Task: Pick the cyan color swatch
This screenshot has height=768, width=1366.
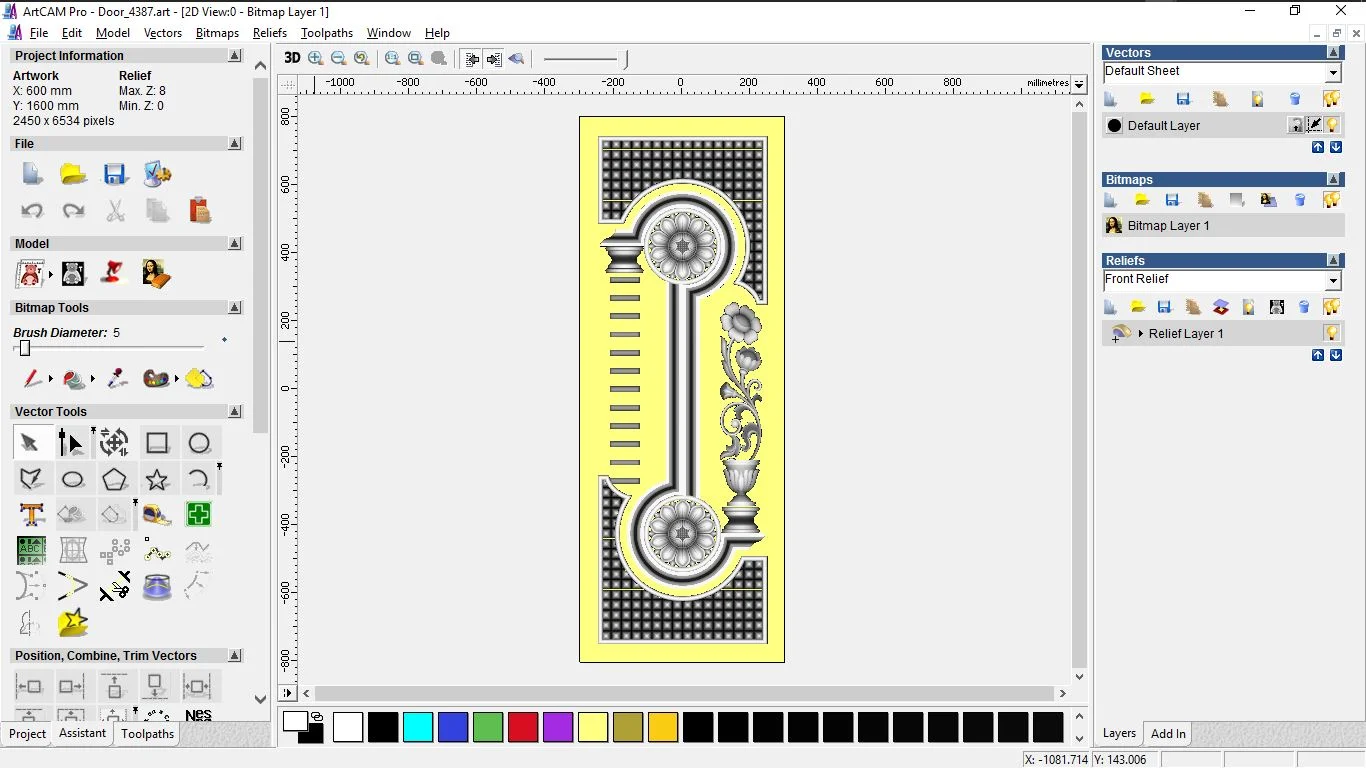Action: (418, 727)
